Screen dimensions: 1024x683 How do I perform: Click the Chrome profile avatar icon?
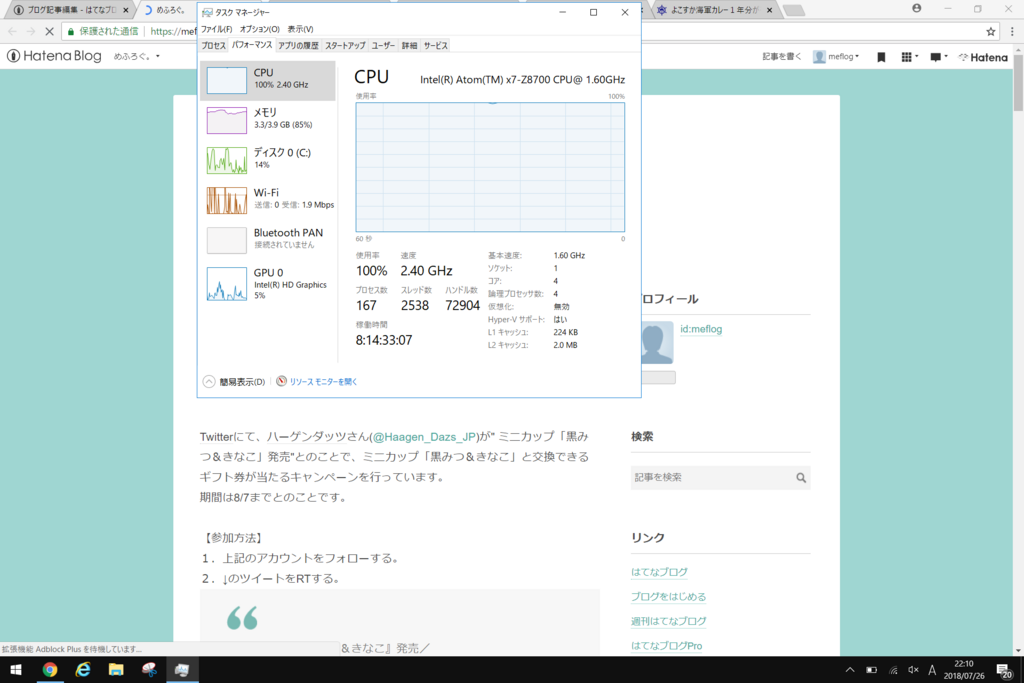[917, 8]
